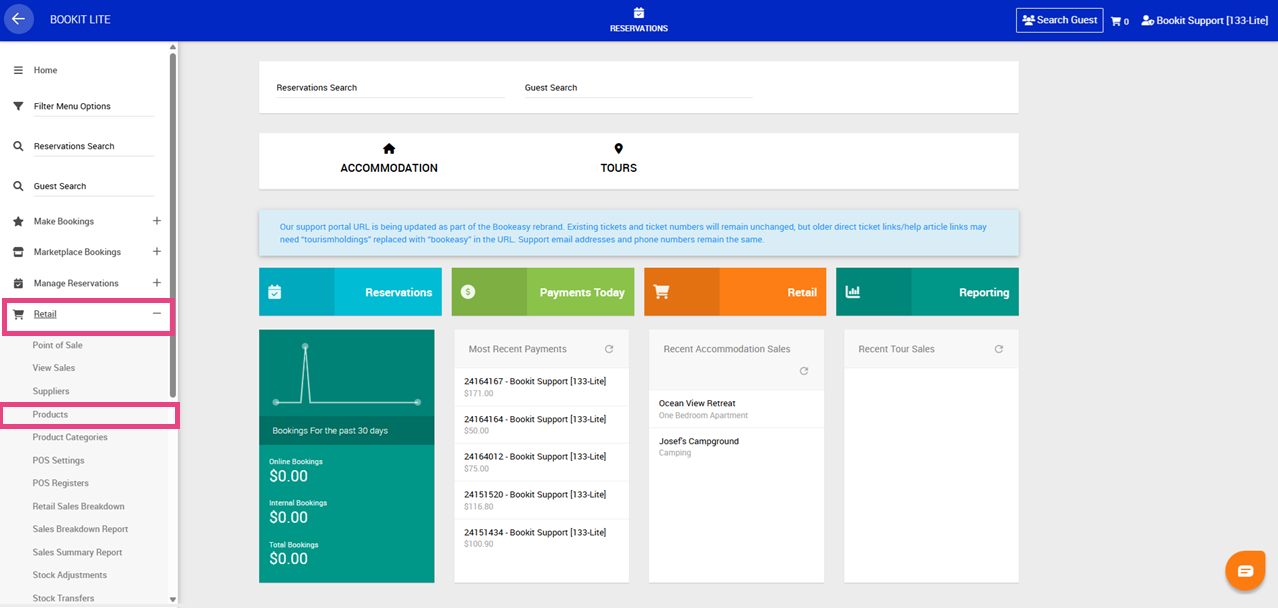Click sidebar Guest Search field
1278x608 pixels.
94,186
